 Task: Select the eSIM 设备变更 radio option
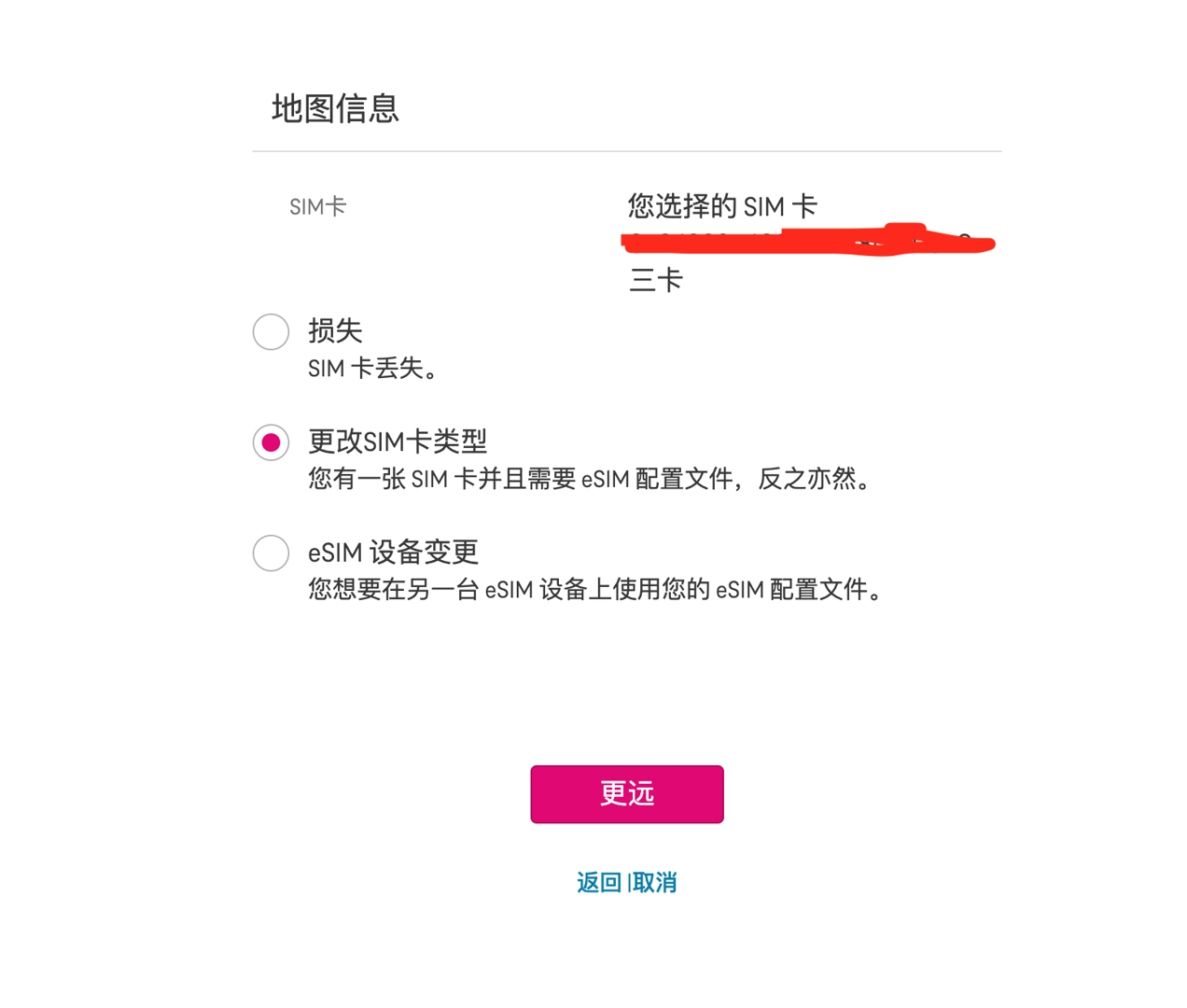(271, 553)
